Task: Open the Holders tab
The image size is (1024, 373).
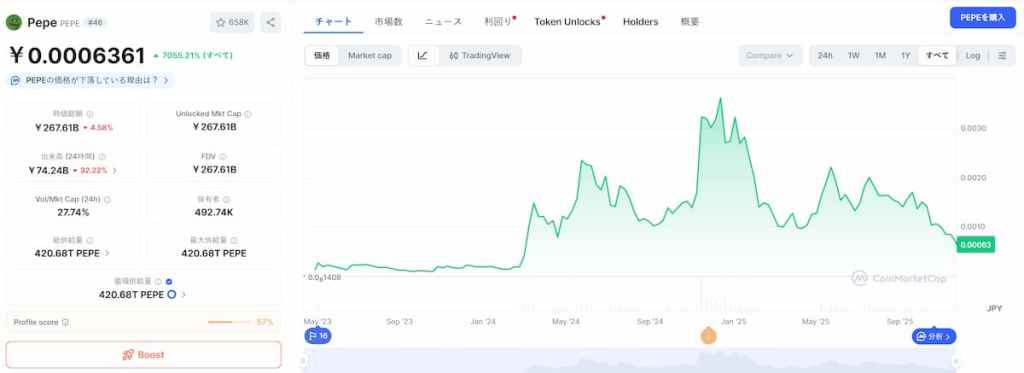Action: click(x=641, y=22)
